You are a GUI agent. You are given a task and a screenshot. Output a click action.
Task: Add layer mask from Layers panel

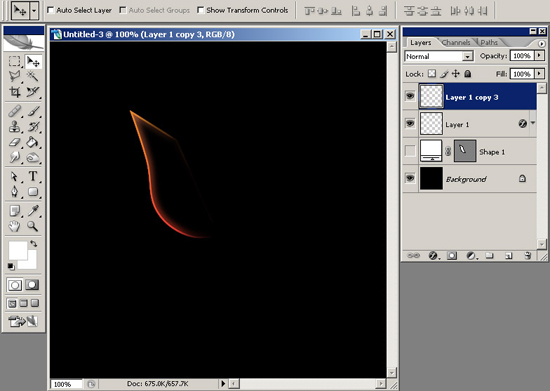coord(452,256)
